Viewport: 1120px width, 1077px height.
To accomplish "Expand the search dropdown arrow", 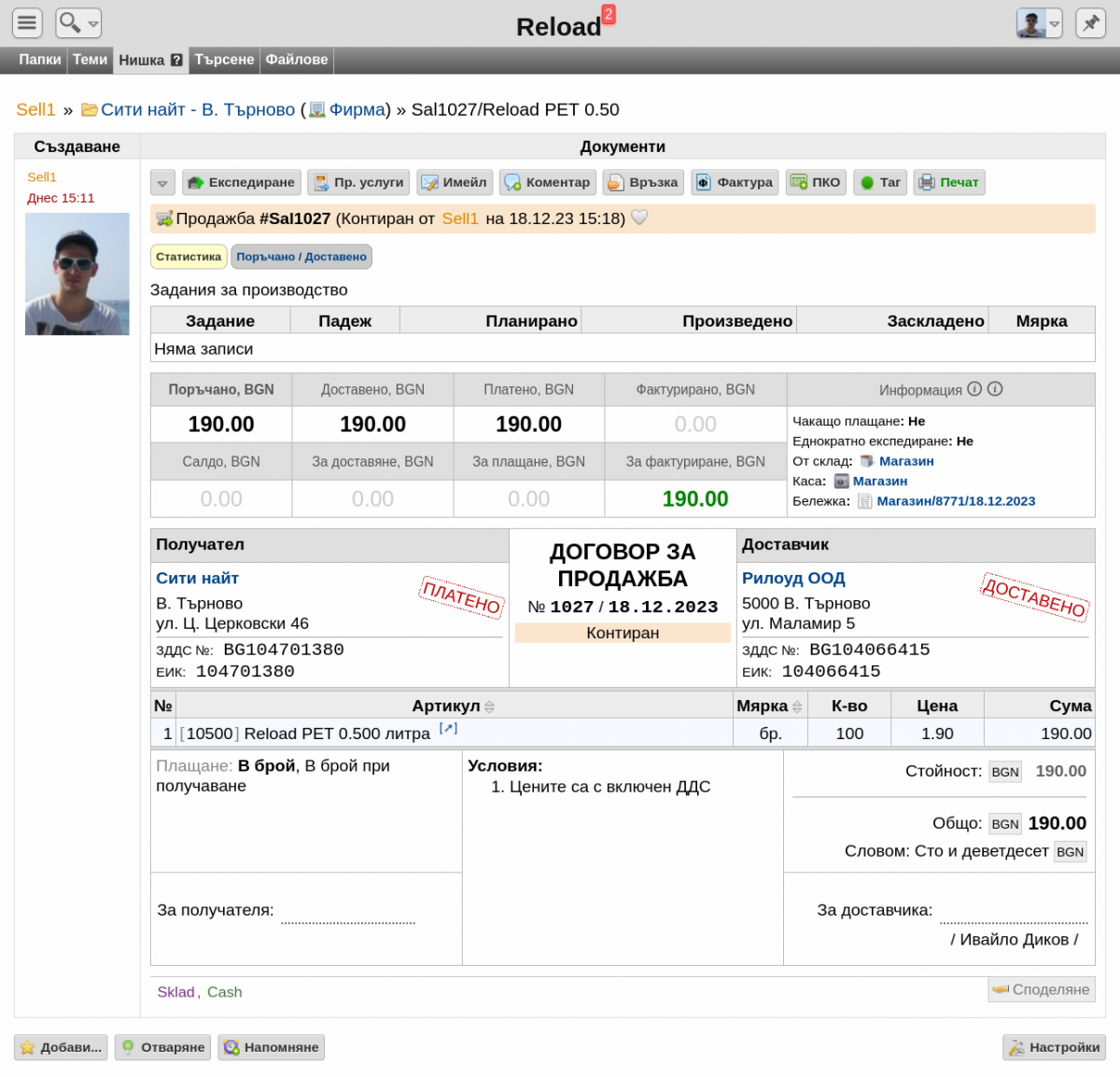I will click(93, 23).
